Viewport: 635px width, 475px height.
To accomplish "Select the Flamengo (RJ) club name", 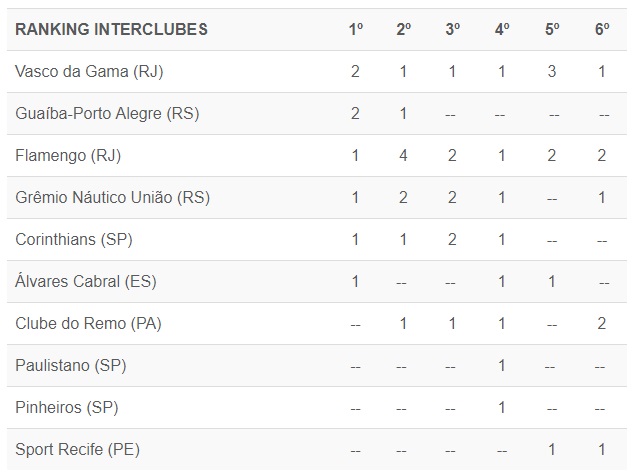I will (x=69, y=155).
